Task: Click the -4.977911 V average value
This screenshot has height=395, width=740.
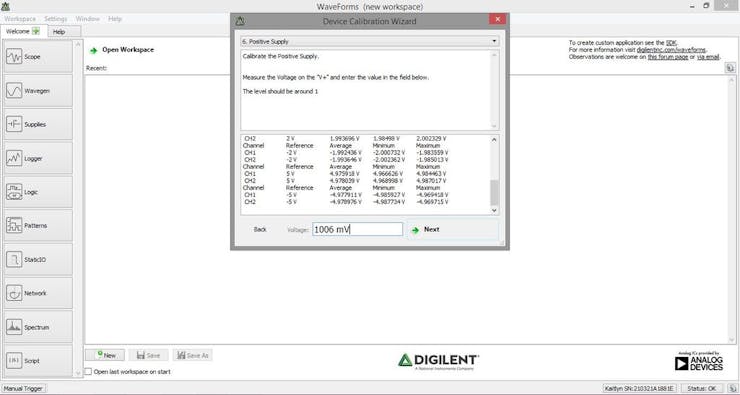Action: click(345, 195)
